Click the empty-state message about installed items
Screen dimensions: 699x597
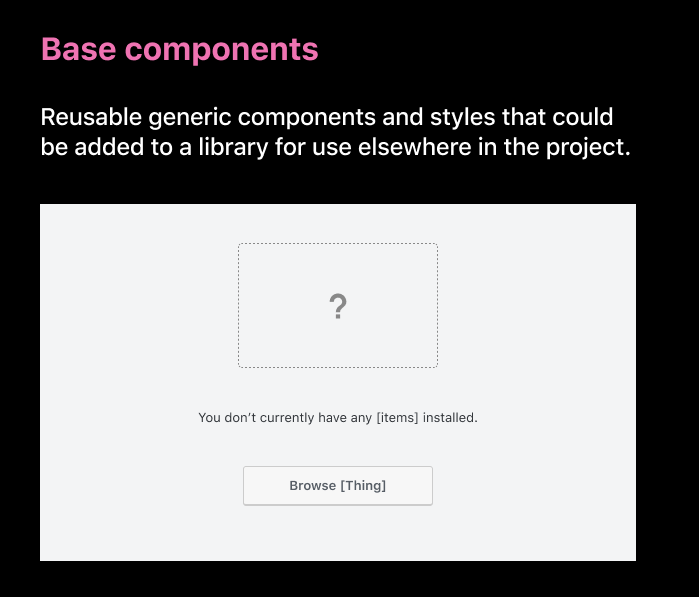click(338, 418)
